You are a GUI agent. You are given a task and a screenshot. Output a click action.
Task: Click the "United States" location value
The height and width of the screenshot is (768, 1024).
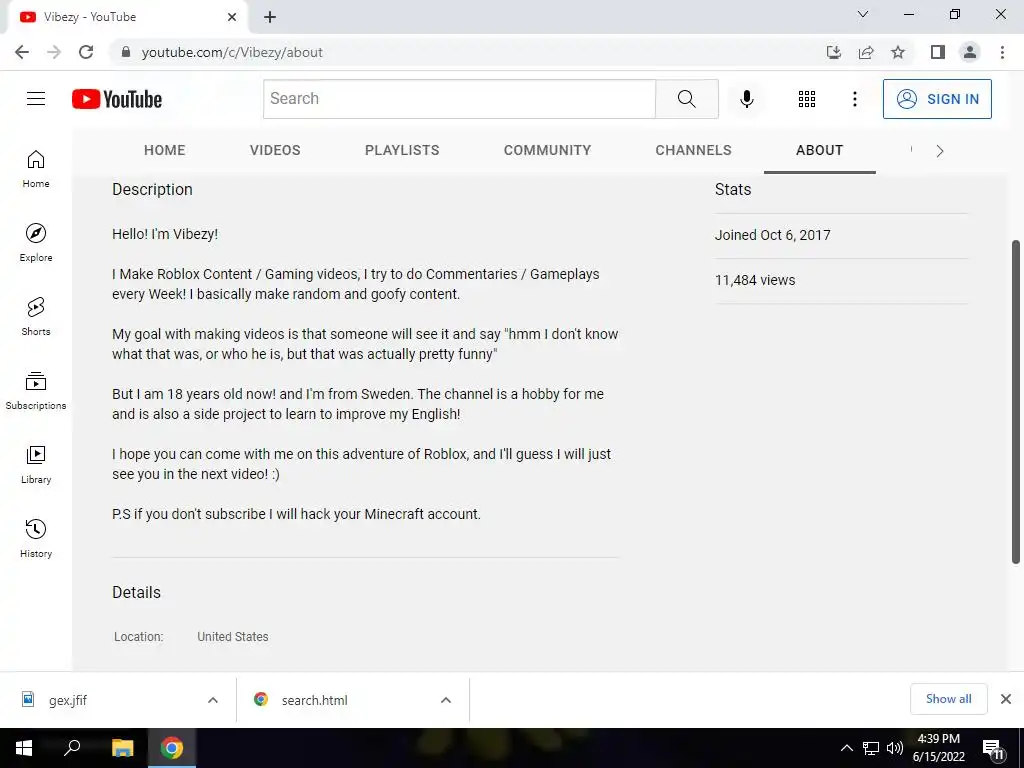pyautogui.click(x=232, y=637)
